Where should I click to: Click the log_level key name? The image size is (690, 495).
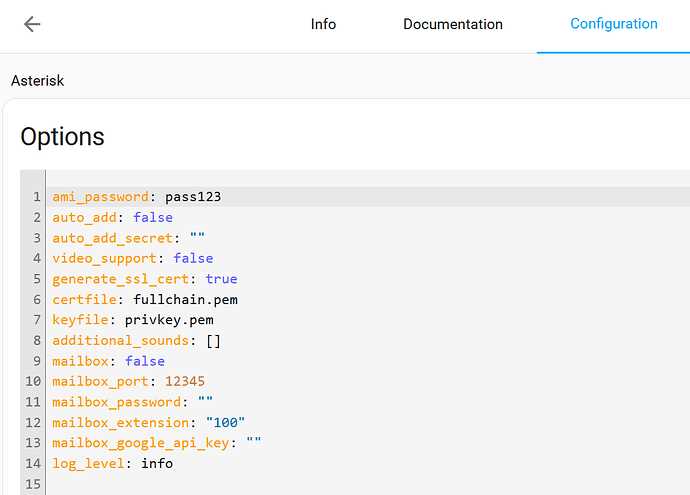point(88,463)
